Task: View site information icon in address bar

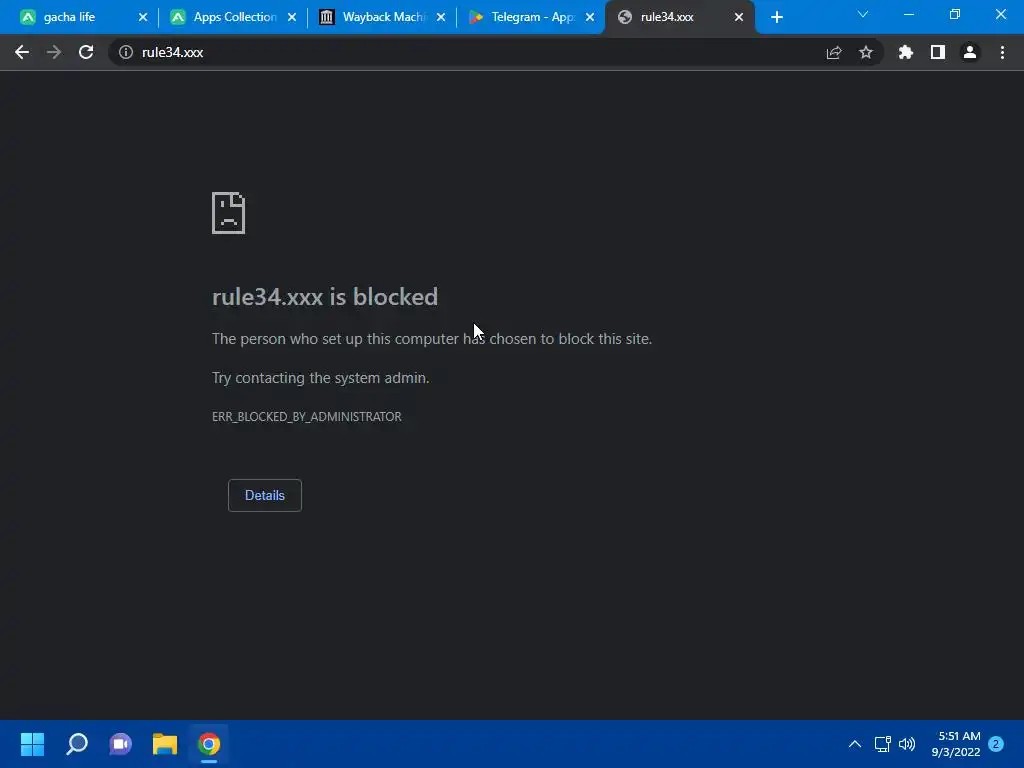Action: point(126,52)
